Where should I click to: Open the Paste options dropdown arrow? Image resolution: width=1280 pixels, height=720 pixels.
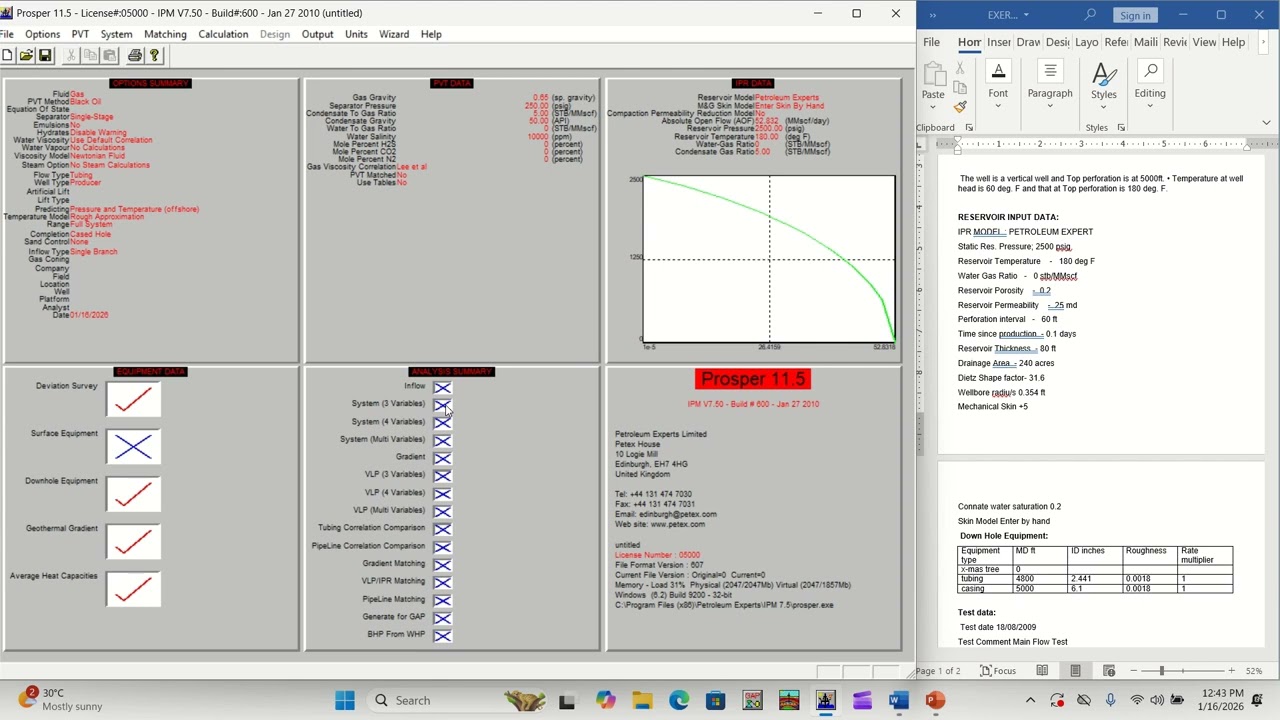pyautogui.click(x=933, y=105)
